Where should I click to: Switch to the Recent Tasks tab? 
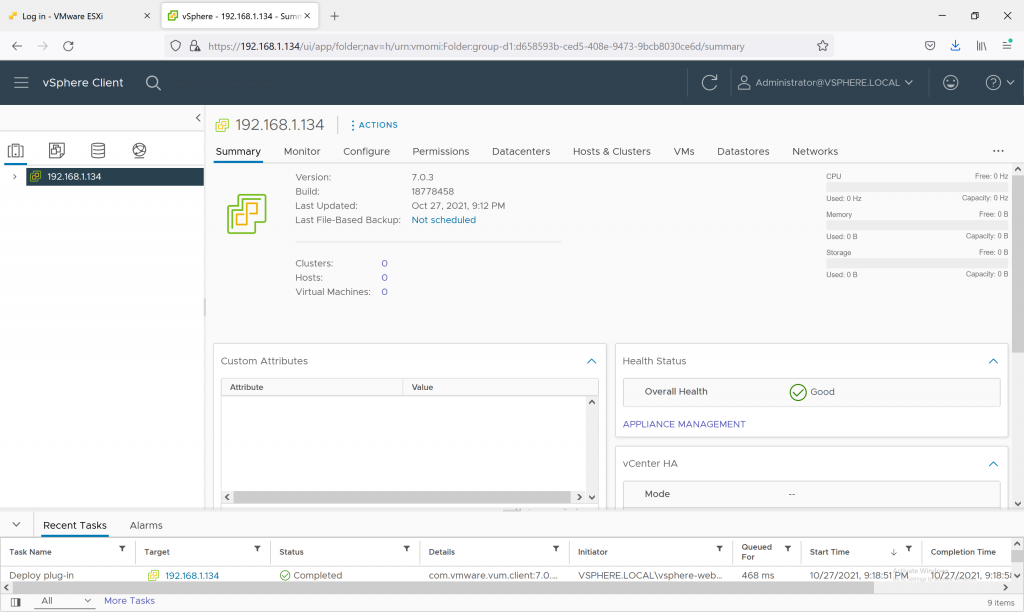tap(74, 525)
